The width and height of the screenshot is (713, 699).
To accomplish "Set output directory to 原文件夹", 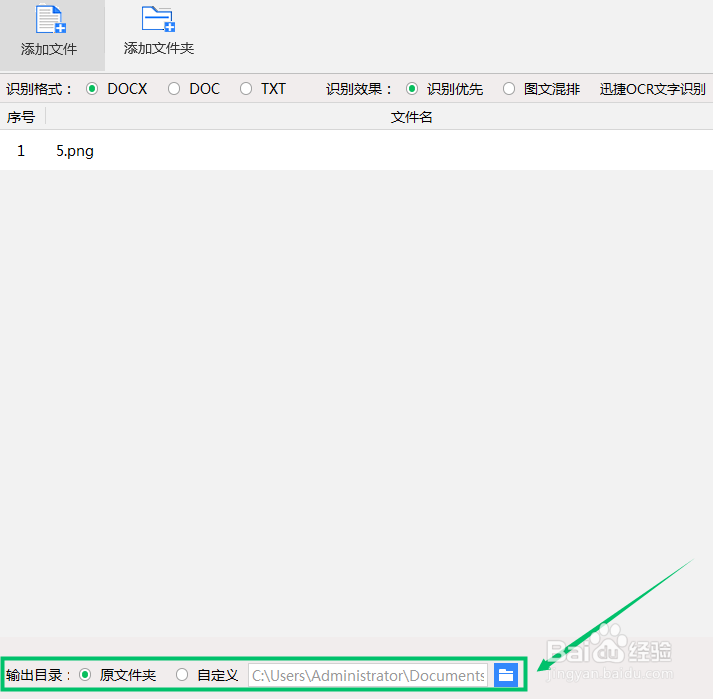I will (85, 675).
